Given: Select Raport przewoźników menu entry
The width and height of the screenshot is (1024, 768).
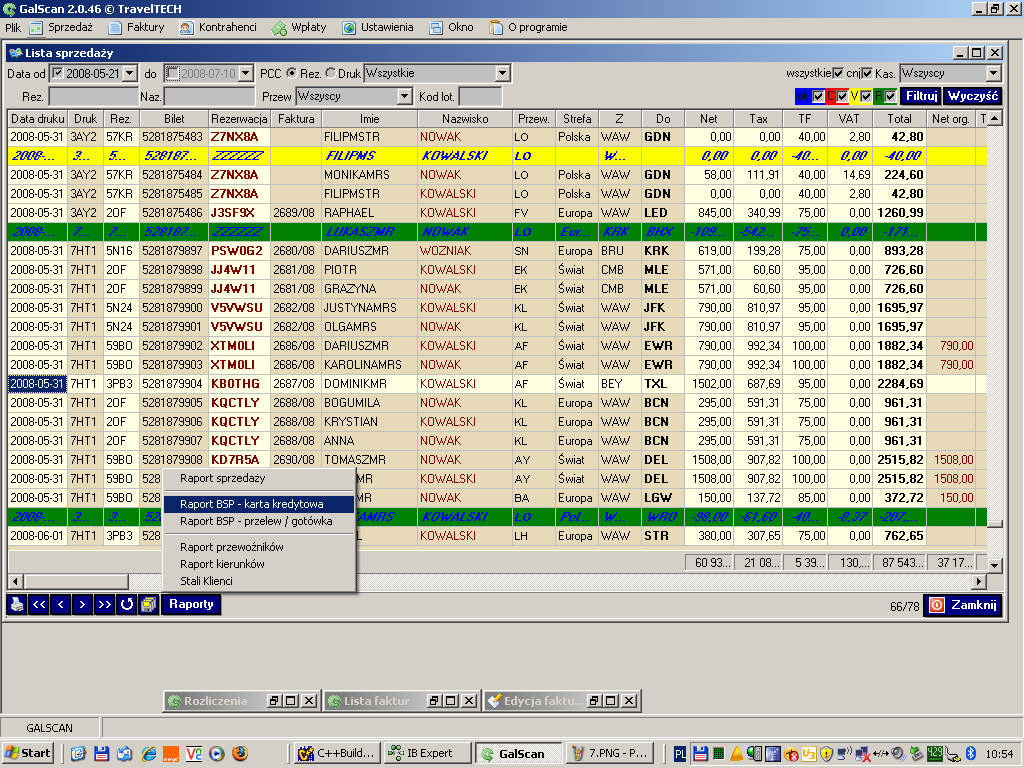Looking at the screenshot, I should (259, 547).
